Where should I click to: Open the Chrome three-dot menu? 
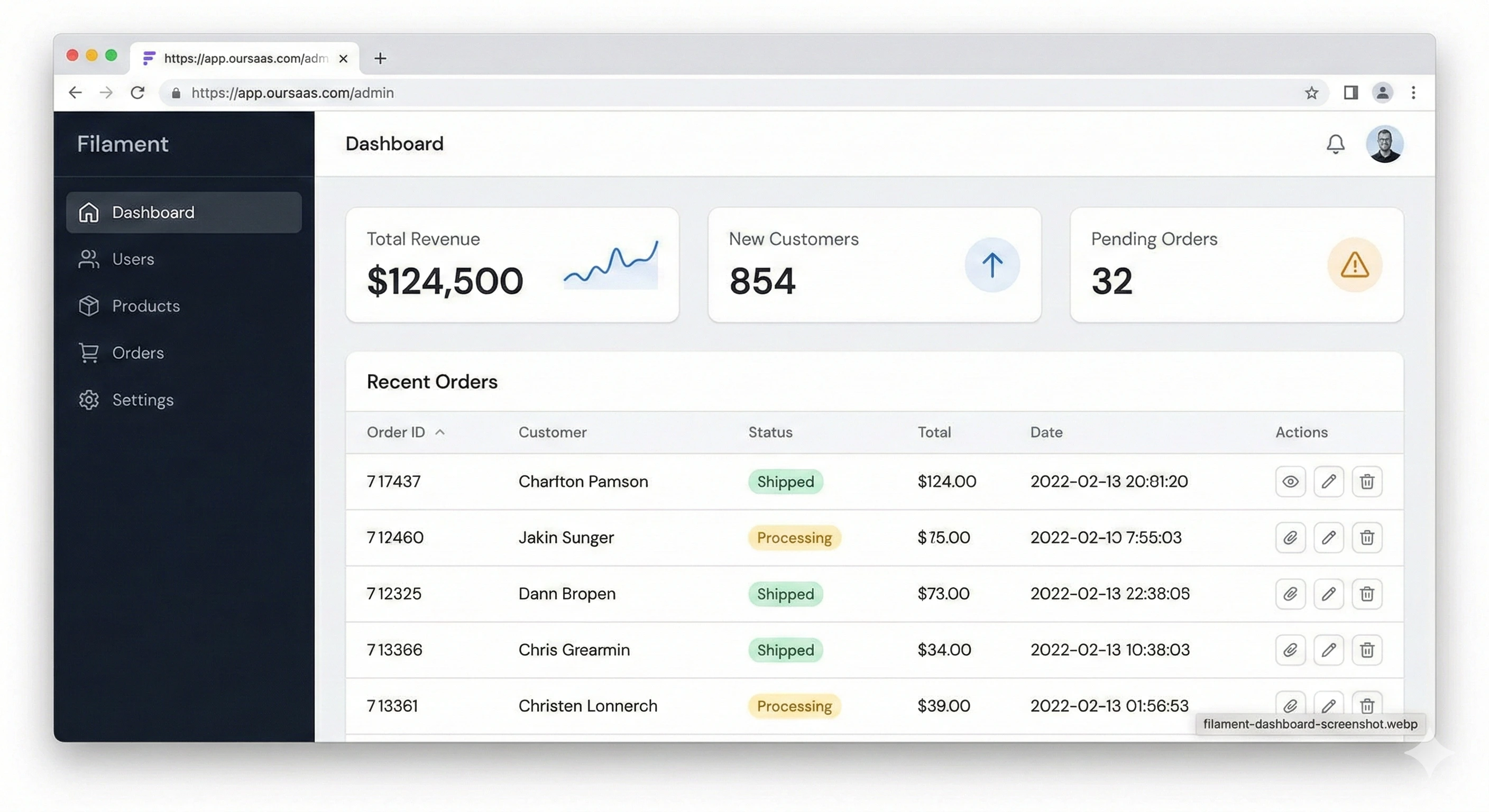coord(1413,93)
